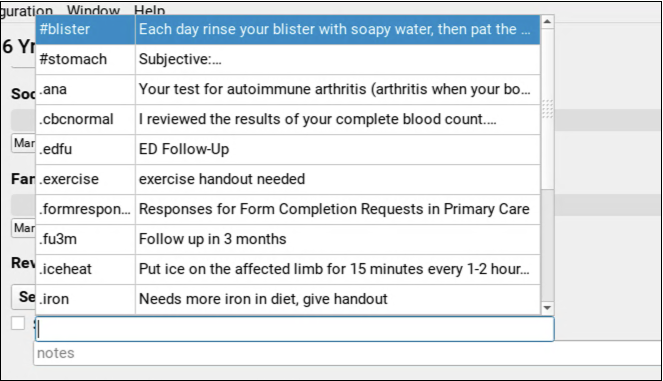Image resolution: width=663 pixels, height=381 pixels.
Task: Toggle the checkbox left of input field
Action: (18, 324)
